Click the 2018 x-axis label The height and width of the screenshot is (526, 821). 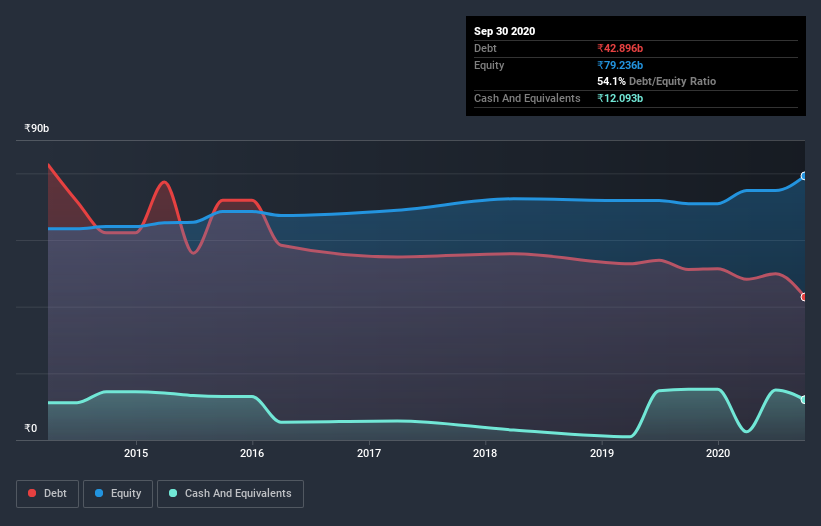(x=485, y=453)
